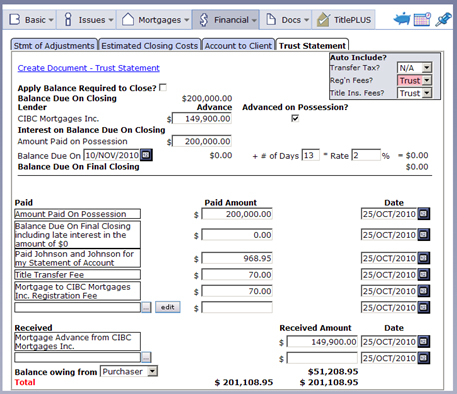Open calendar for Balance Due On Final Closing row date
The image size is (457, 394).
click(424, 235)
